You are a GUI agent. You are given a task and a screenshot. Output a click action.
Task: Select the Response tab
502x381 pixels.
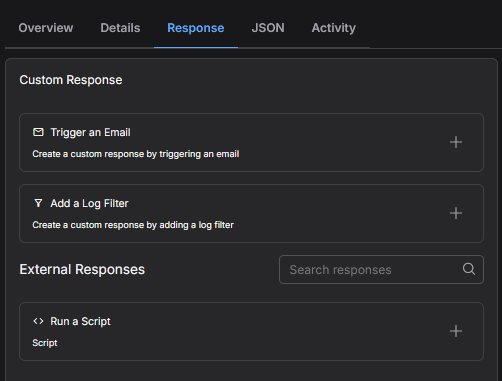(196, 28)
